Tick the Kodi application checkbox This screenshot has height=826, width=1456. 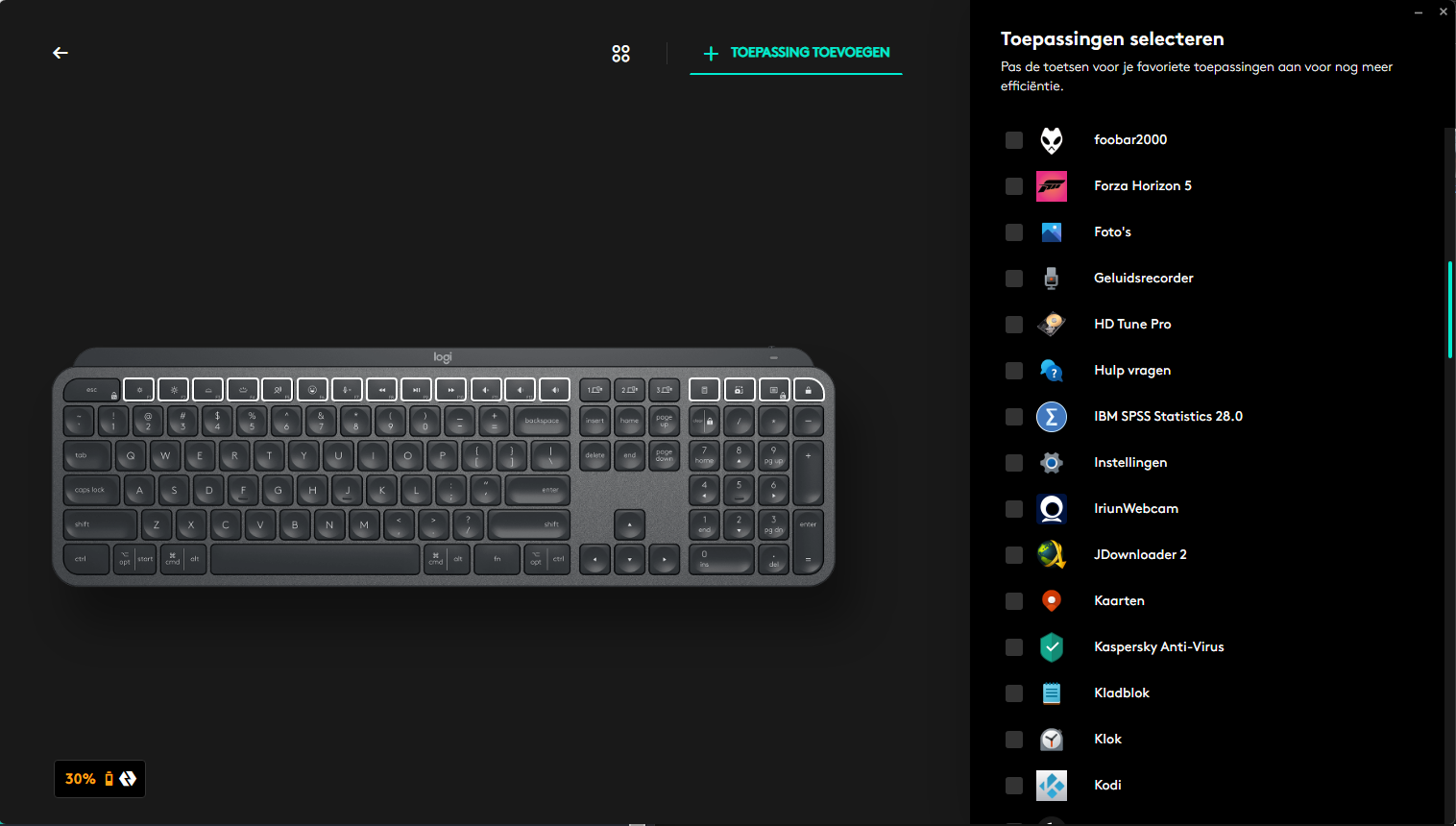[1014, 786]
